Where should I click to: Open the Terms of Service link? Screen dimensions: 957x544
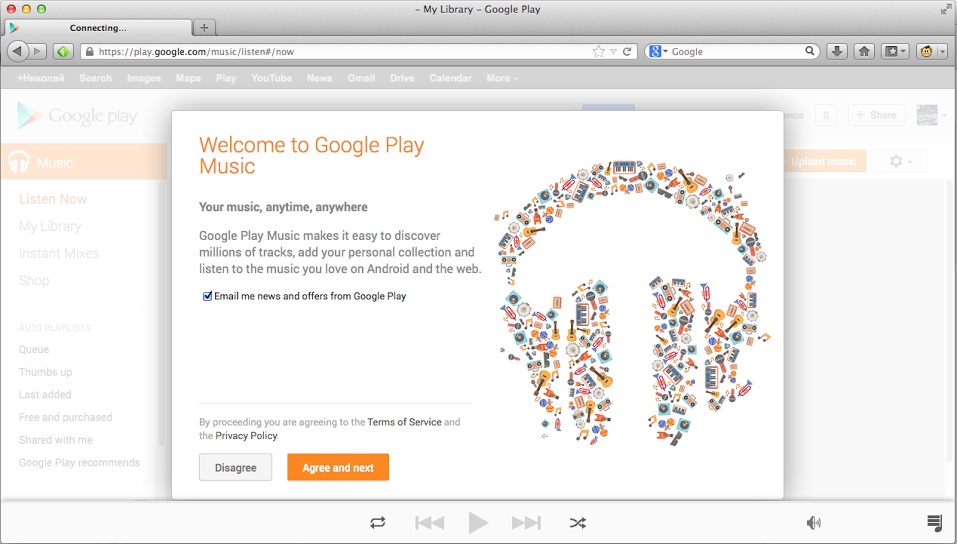point(404,422)
